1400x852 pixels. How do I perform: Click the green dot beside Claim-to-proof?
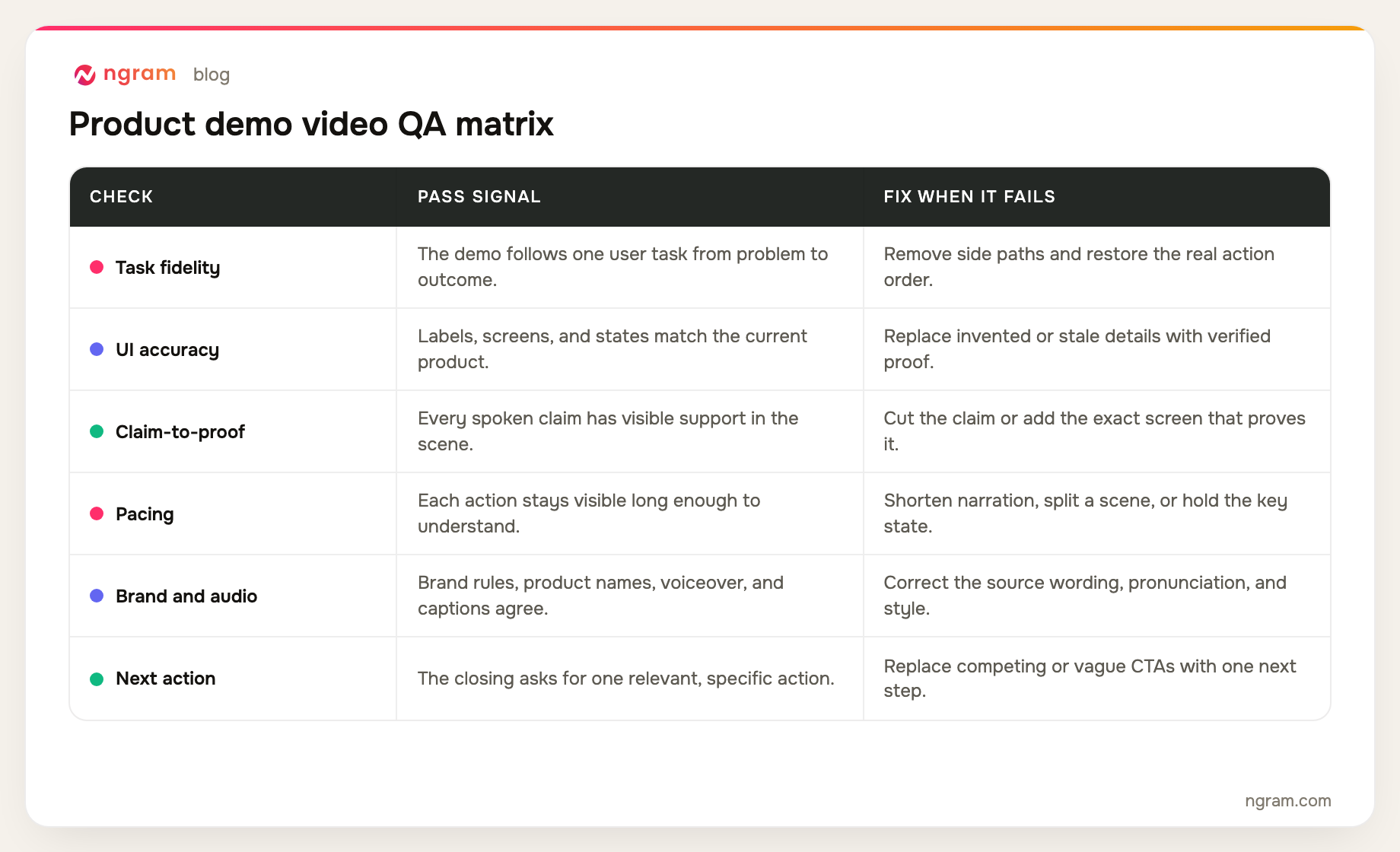pyautogui.click(x=97, y=431)
